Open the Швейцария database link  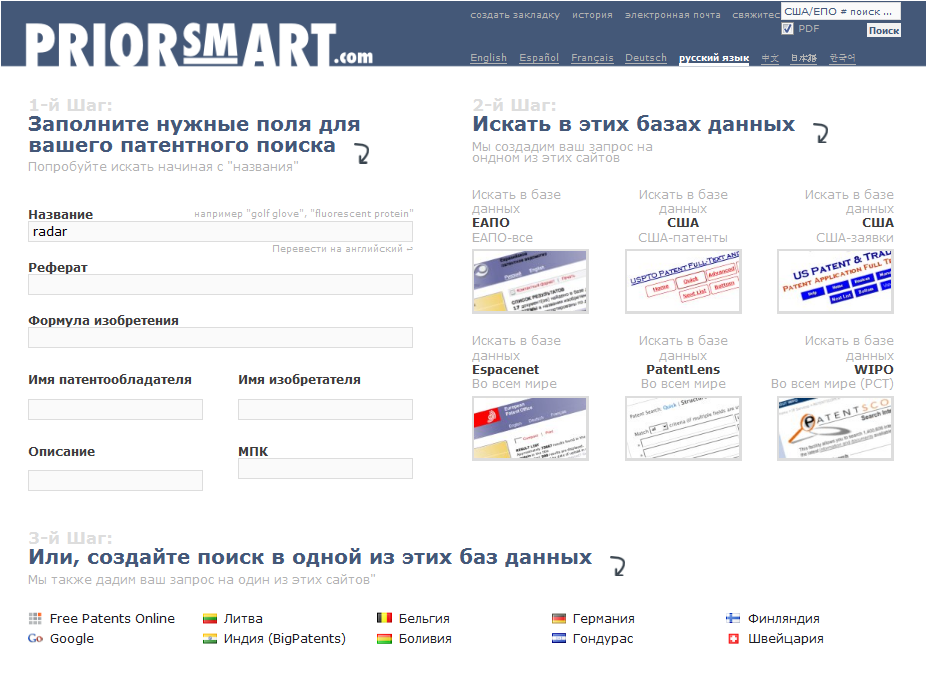point(786,638)
